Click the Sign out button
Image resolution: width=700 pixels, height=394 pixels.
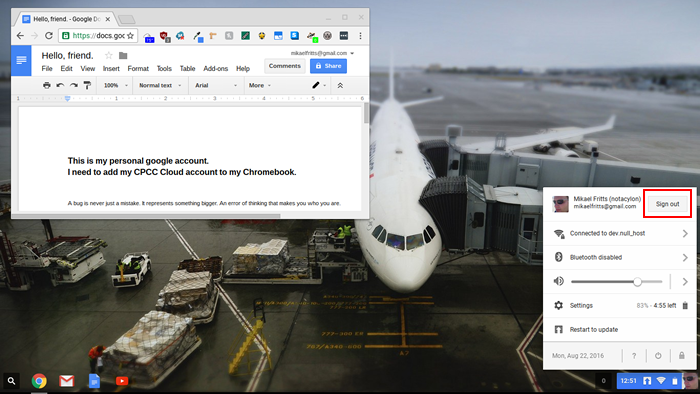pos(667,204)
